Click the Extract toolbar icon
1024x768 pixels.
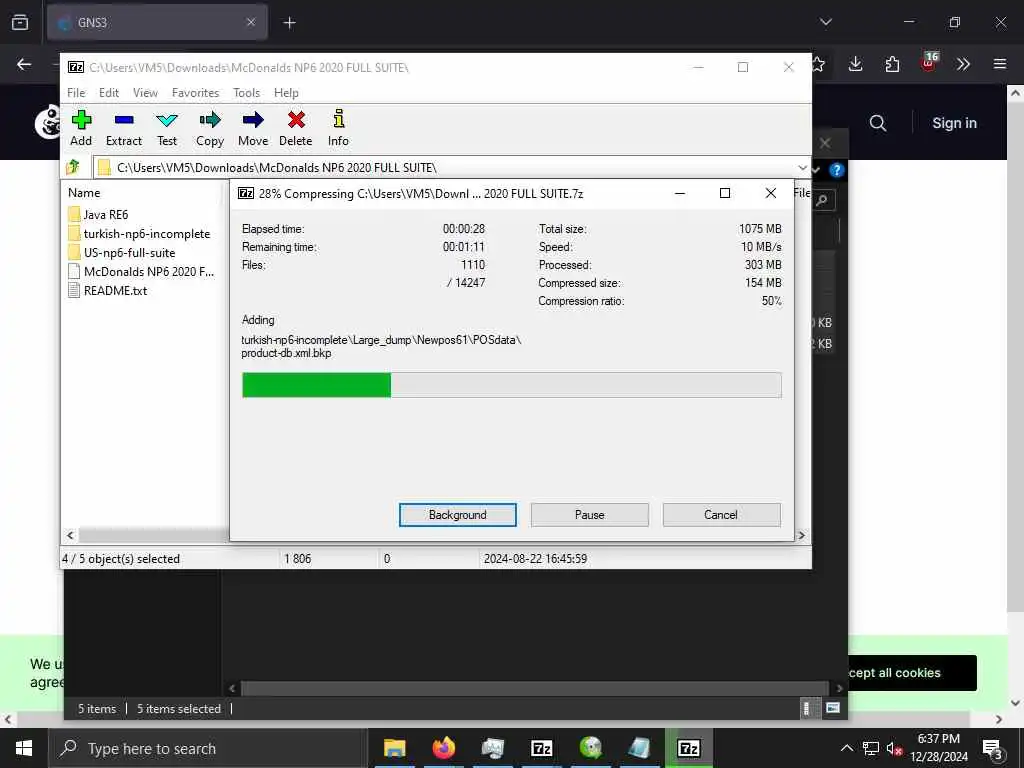coord(123,128)
